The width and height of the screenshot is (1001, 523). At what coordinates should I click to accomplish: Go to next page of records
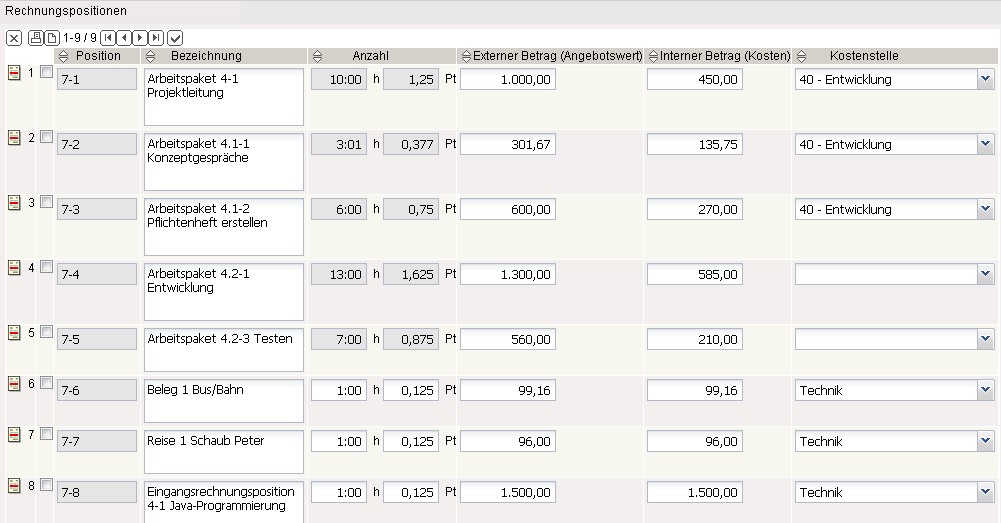(x=140, y=38)
